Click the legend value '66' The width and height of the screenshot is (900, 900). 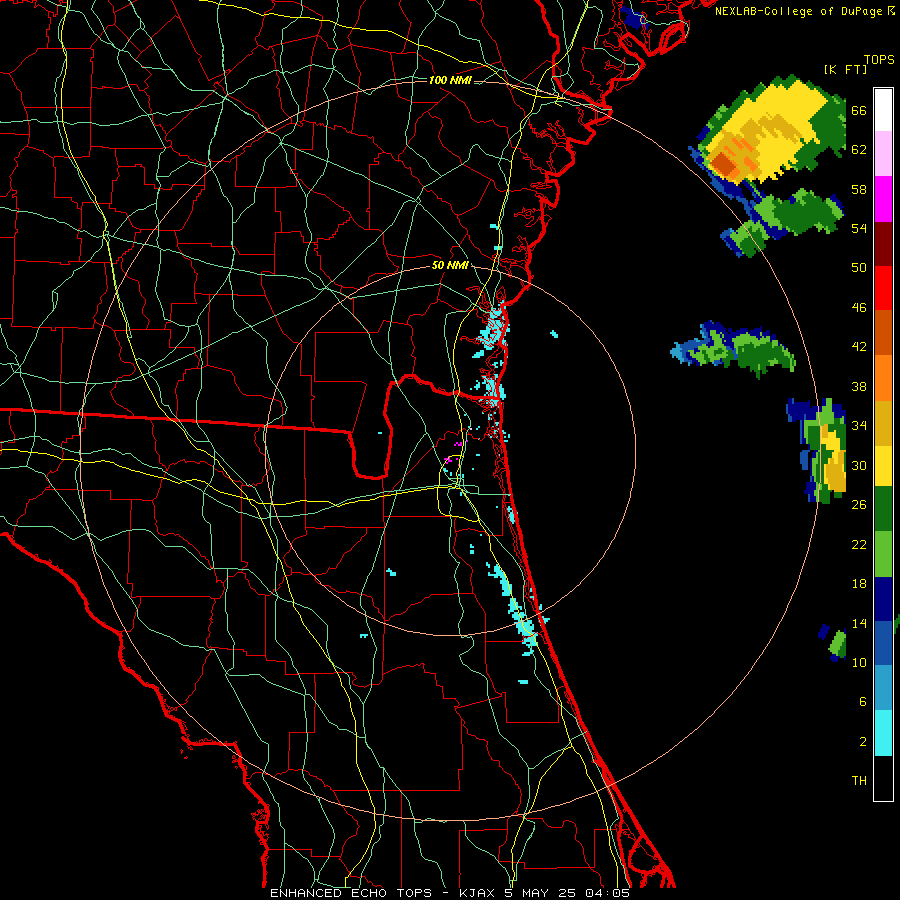[859, 110]
